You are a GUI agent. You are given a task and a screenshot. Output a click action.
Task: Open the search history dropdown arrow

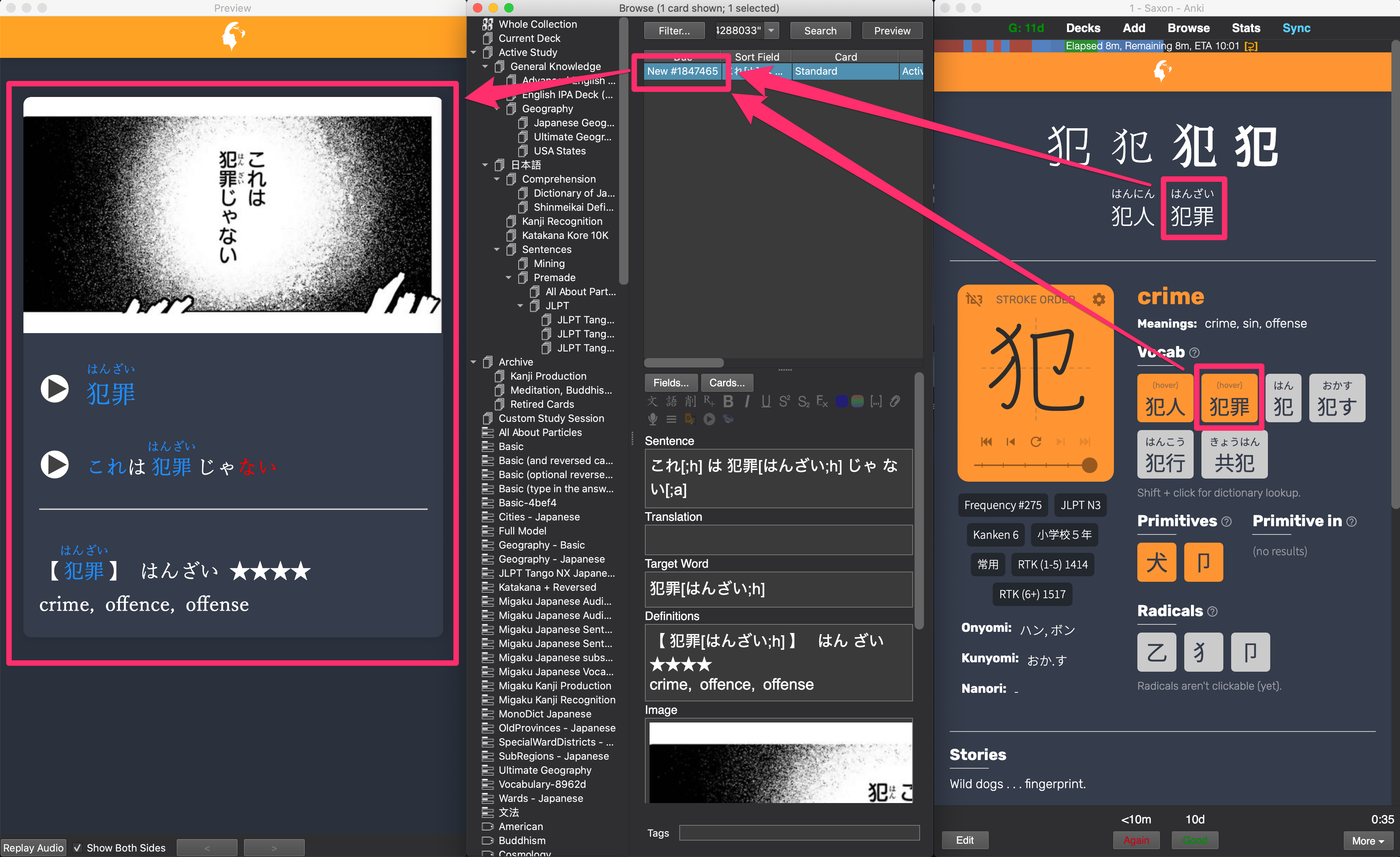[772, 30]
